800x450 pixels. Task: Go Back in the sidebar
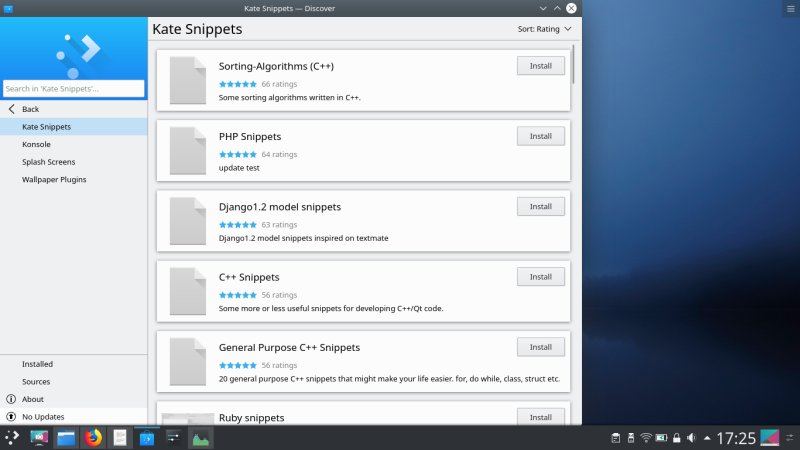coord(74,109)
